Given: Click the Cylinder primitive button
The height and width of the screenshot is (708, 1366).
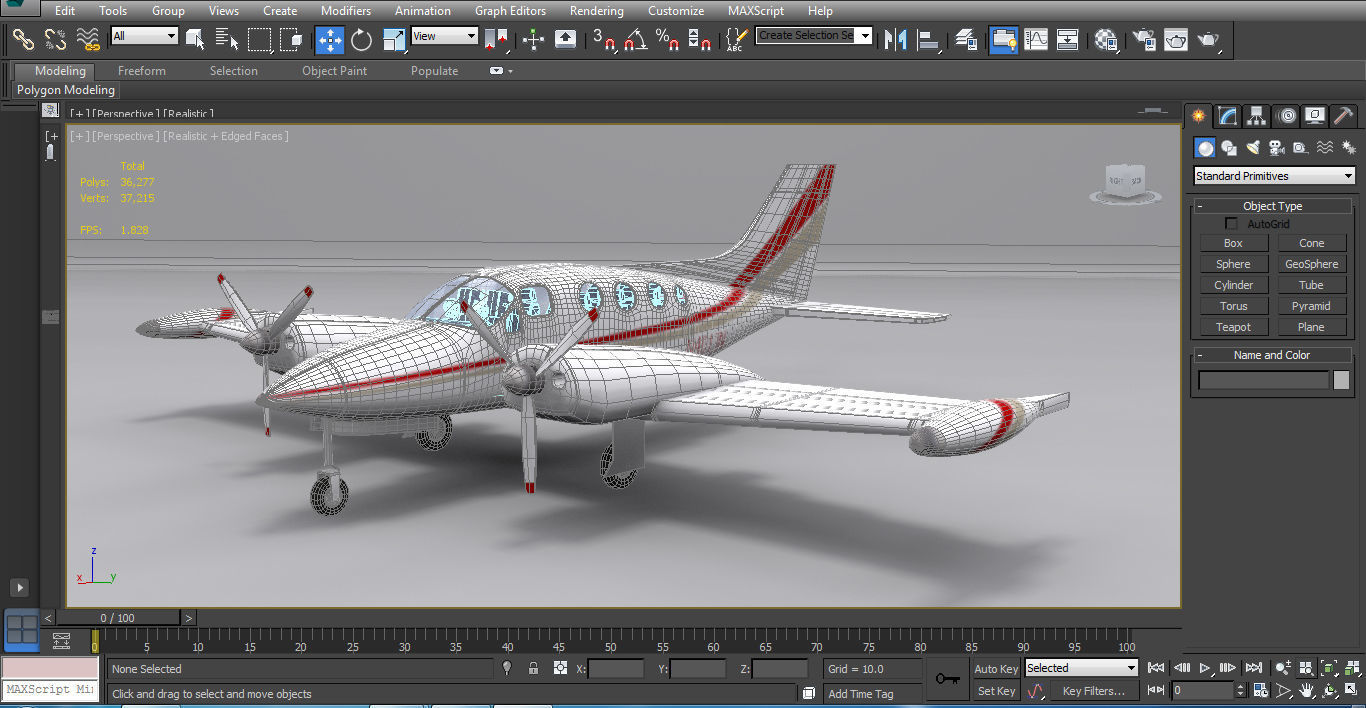Looking at the screenshot, I should click(1233, 285).
